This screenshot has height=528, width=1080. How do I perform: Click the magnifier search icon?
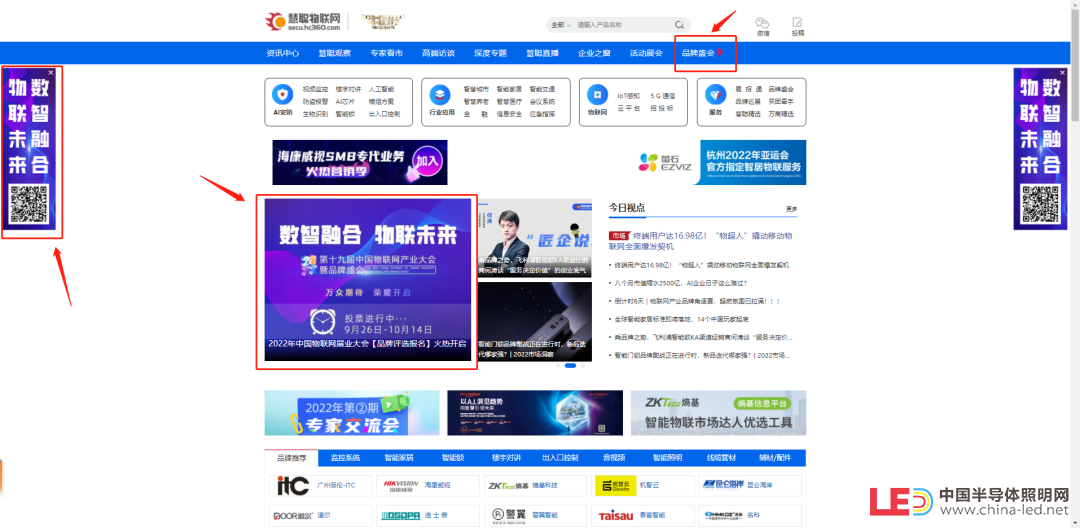[x=679, y=25]
